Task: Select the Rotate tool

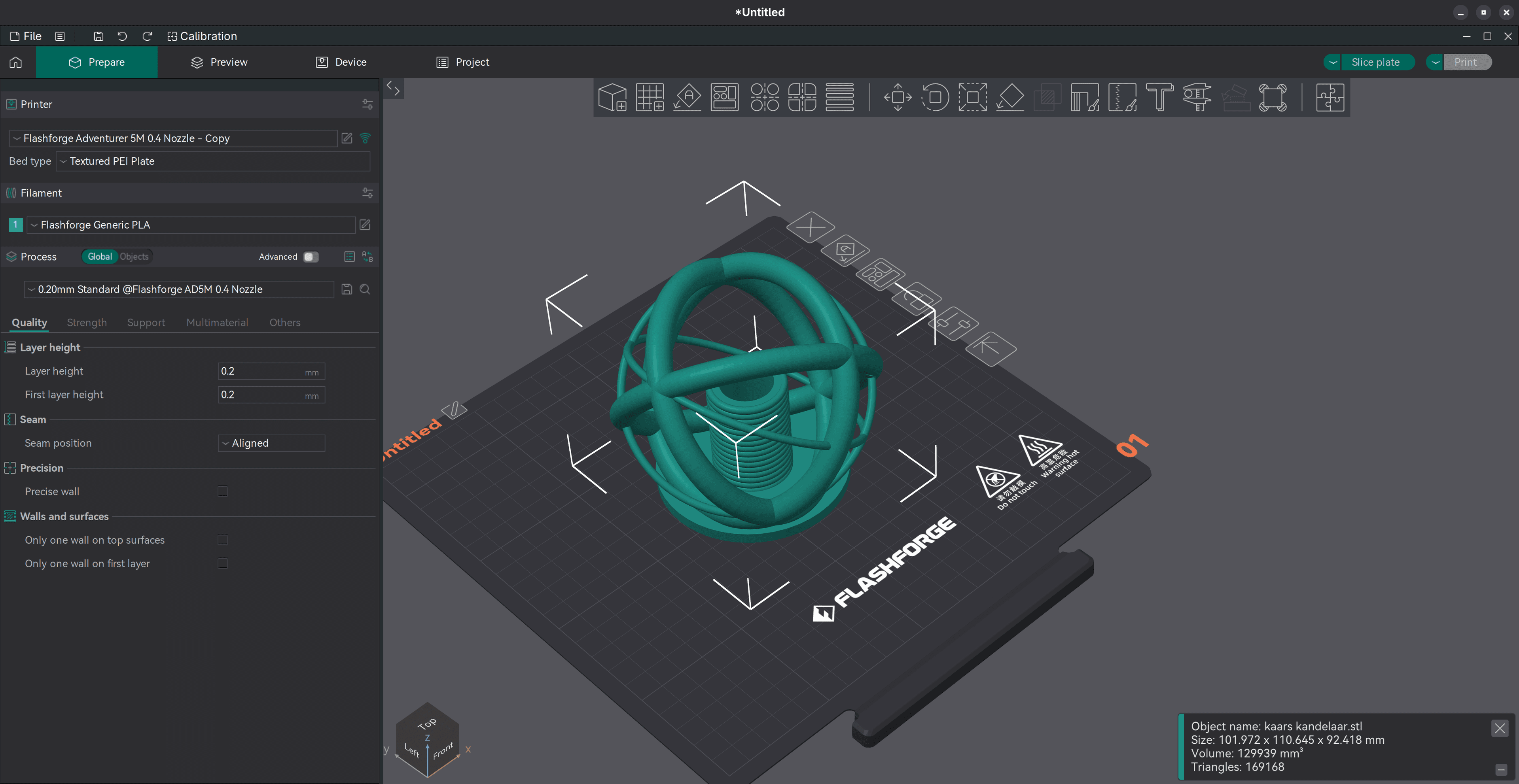Action: (935, 97)
